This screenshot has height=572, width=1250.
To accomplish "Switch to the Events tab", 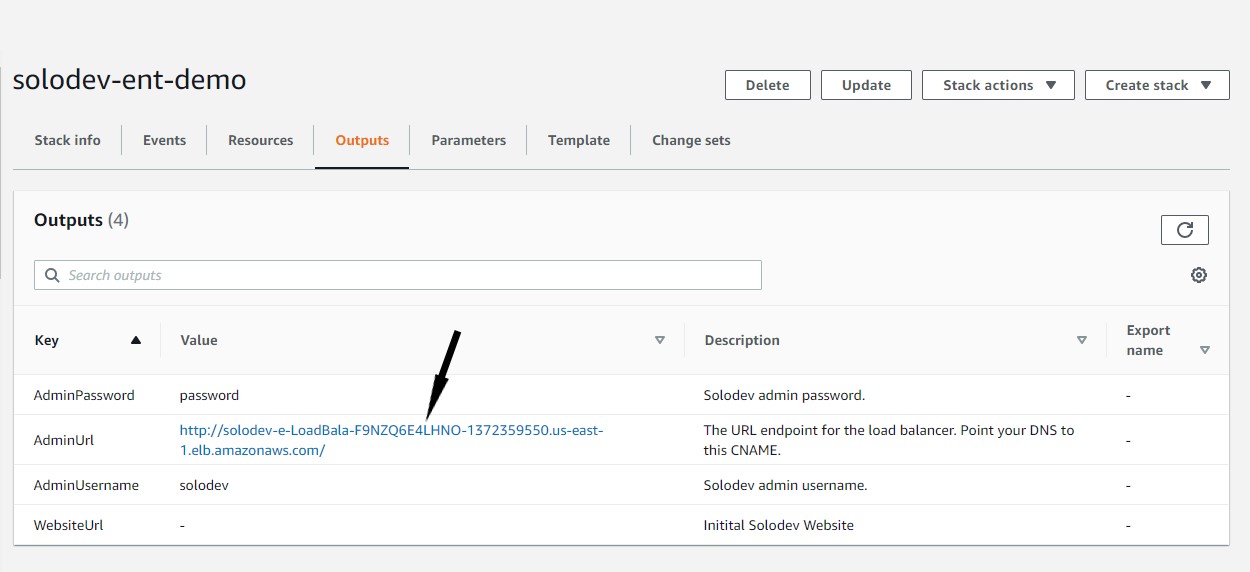I will pos(164,140).
